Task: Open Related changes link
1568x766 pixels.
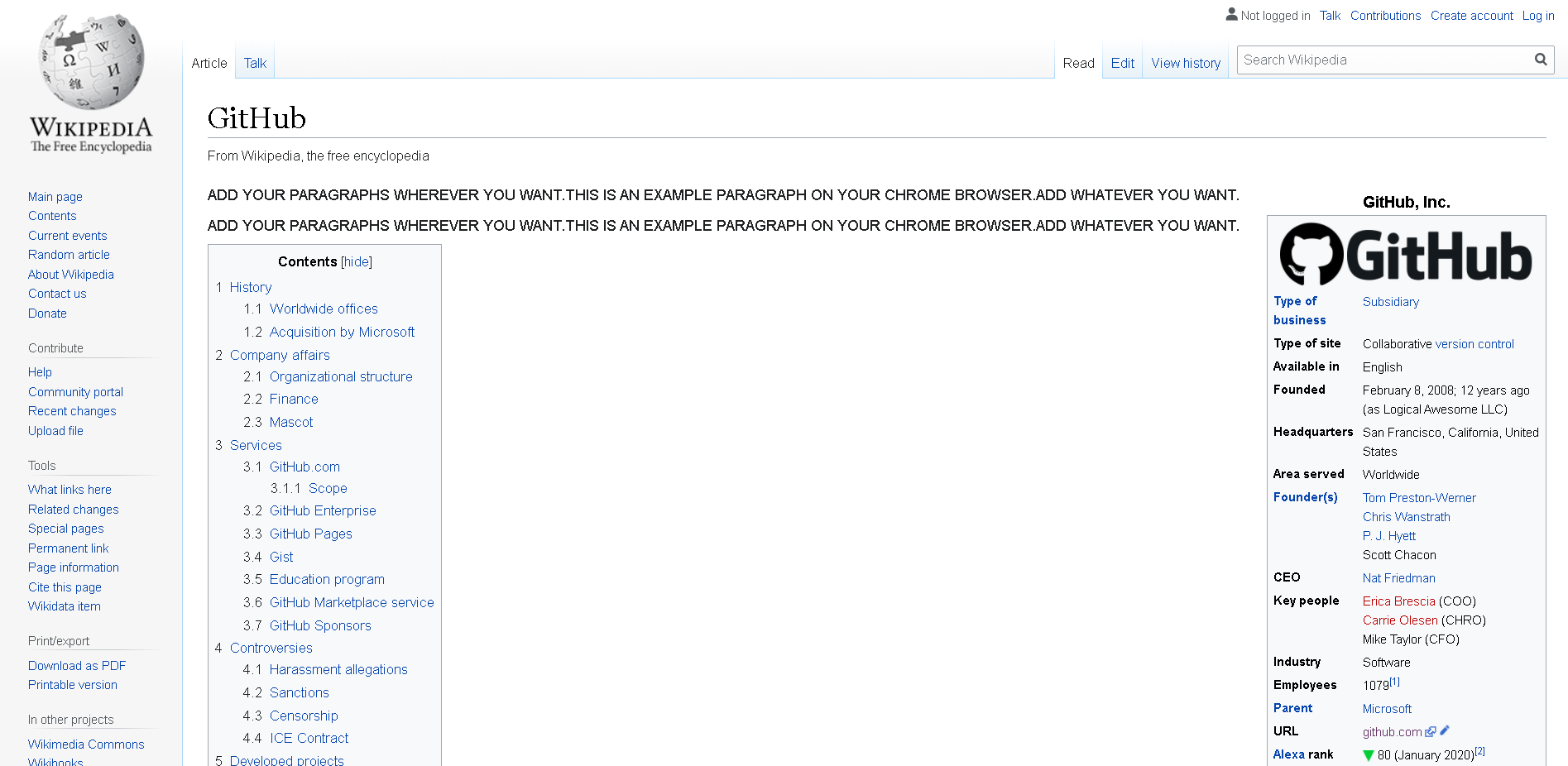Action: pos(74,510)
